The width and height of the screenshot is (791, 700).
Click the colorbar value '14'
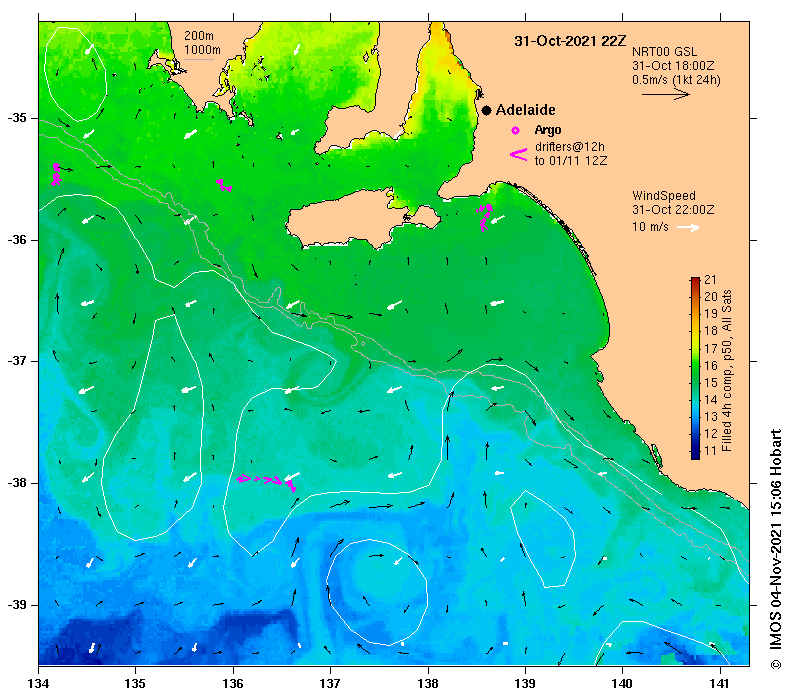pos(710,399)
